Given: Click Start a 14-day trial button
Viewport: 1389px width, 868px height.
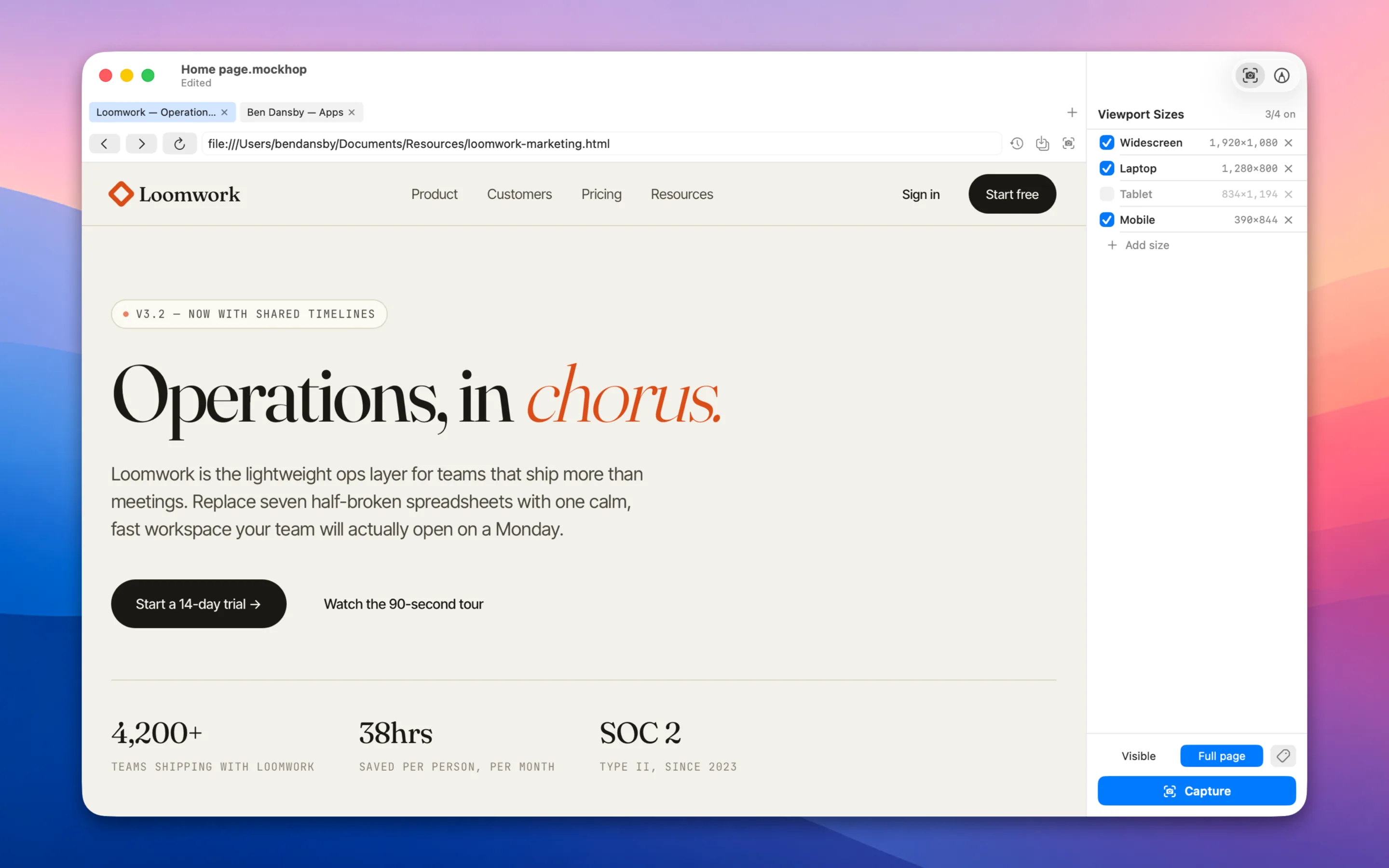Looking at the screenshot, I should tap(199, 604).
